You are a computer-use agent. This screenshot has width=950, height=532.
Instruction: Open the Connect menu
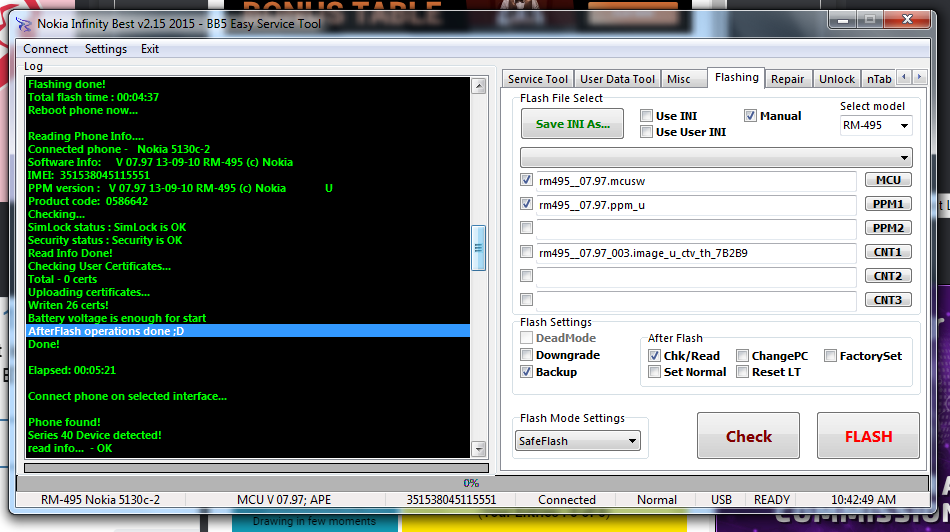45,49
